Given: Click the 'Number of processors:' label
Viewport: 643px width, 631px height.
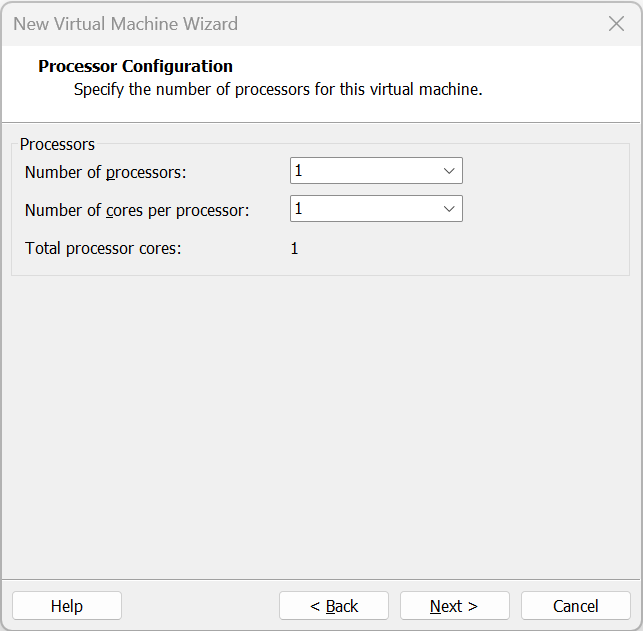Looking at the screenshot, I should tap(106, 172).
